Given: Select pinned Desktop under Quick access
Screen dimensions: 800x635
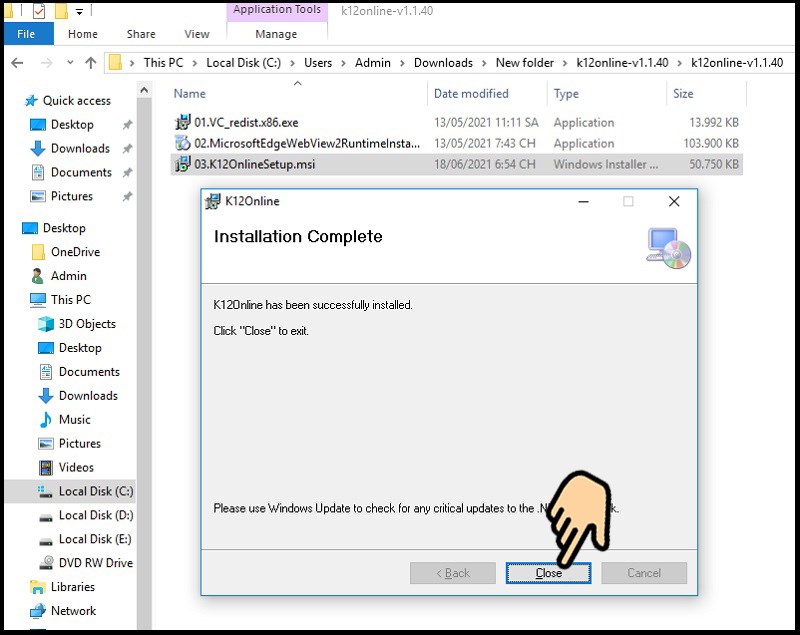Looking at the screenshot, I should [72, 124].
